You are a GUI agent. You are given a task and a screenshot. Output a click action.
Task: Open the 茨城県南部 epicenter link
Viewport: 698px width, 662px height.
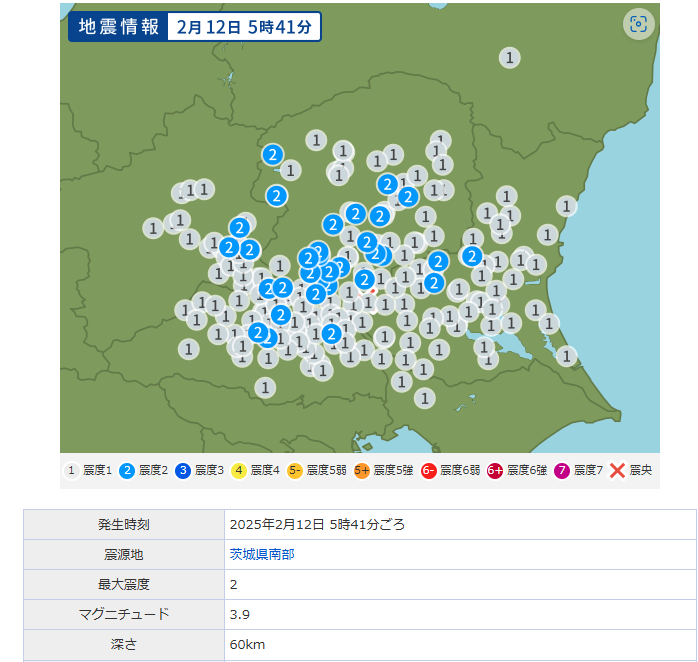(x=262, y=554)
